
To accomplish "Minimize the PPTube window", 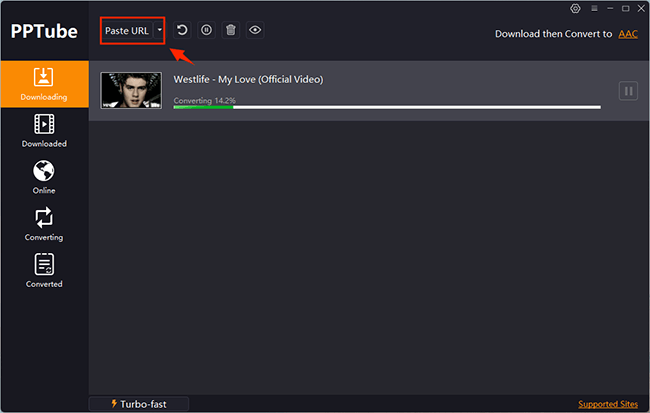I will [610, 8].
